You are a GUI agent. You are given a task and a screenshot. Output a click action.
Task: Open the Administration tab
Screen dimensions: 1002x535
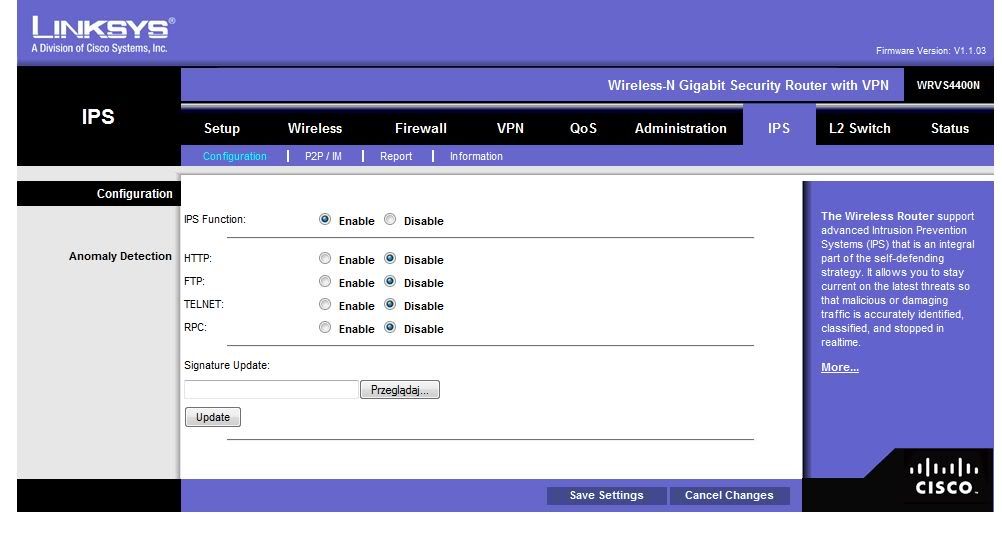click(680, 128)
